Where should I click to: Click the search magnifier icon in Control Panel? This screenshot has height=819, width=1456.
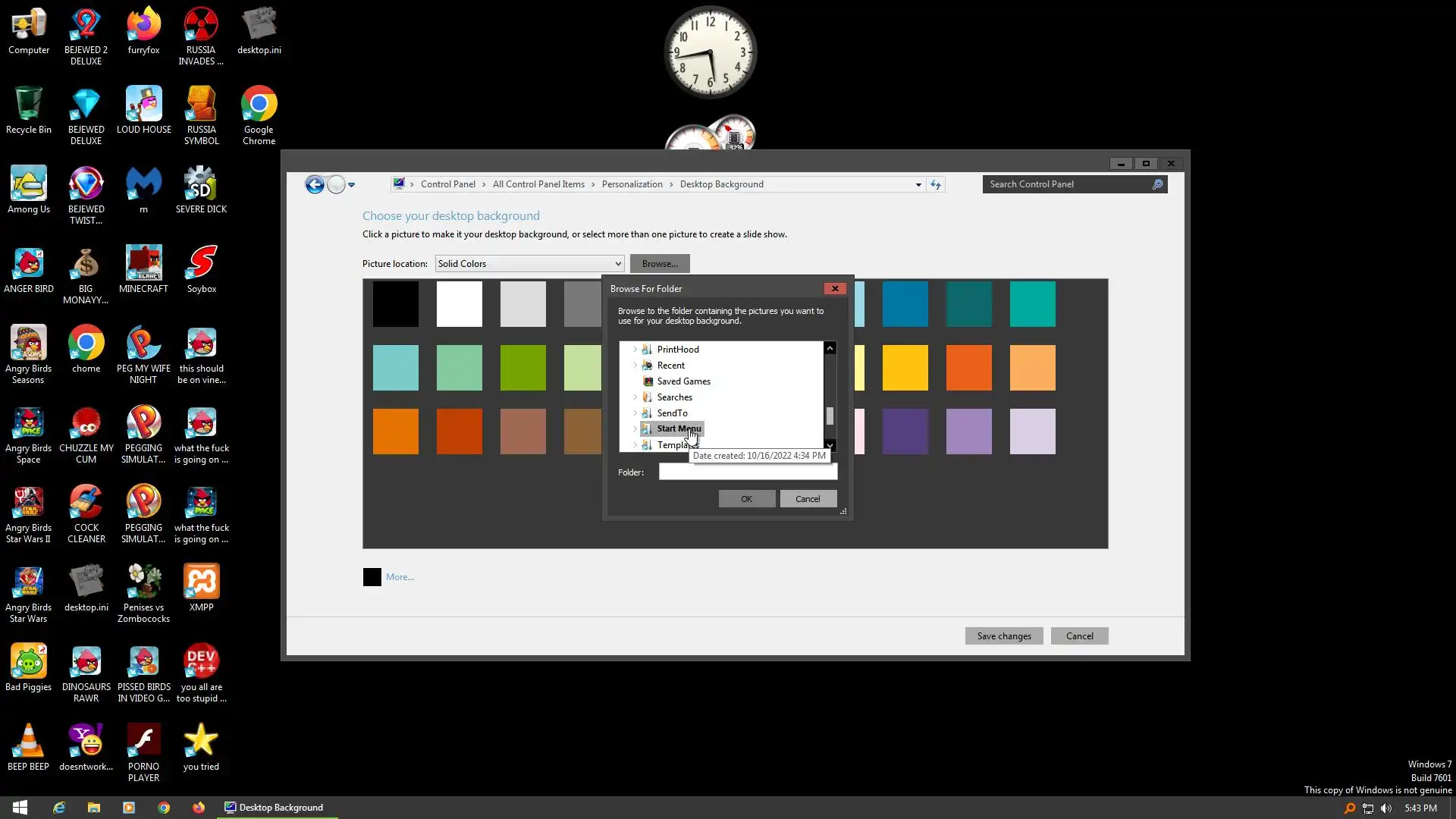(x=1157, y=184)
